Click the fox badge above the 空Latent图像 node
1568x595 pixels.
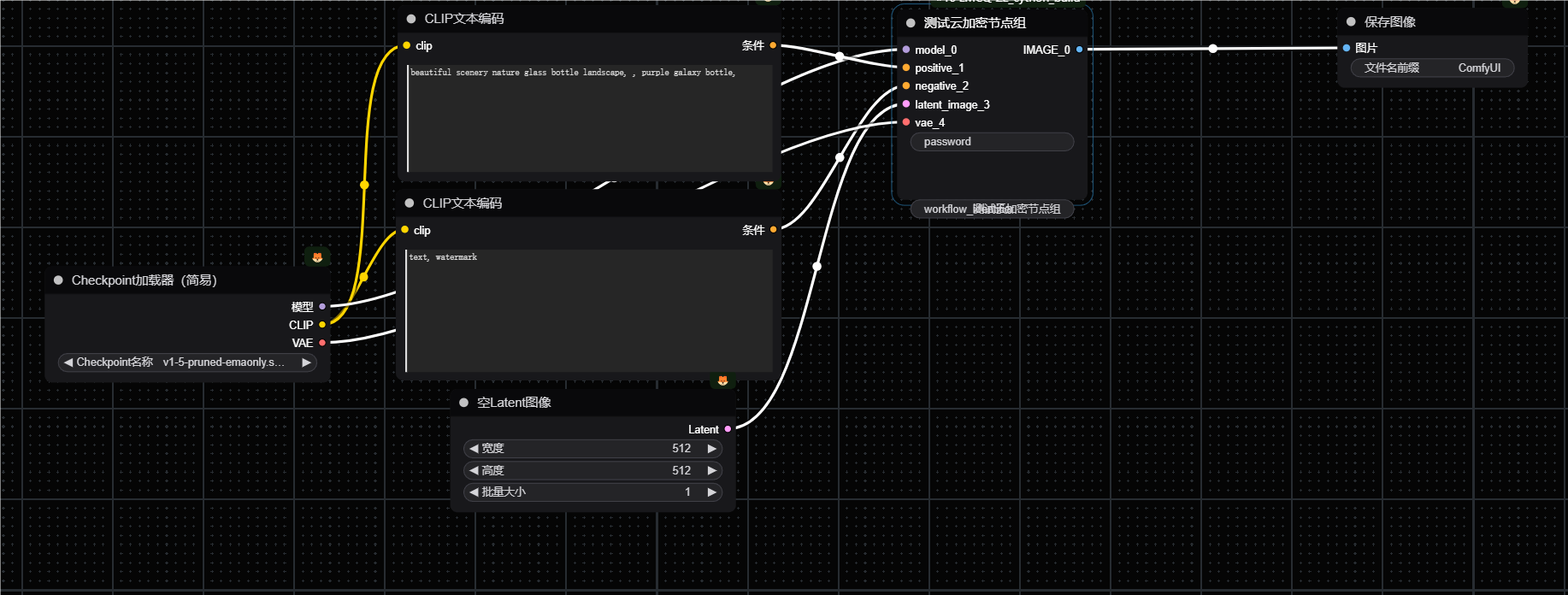click(x=722, y=380)
